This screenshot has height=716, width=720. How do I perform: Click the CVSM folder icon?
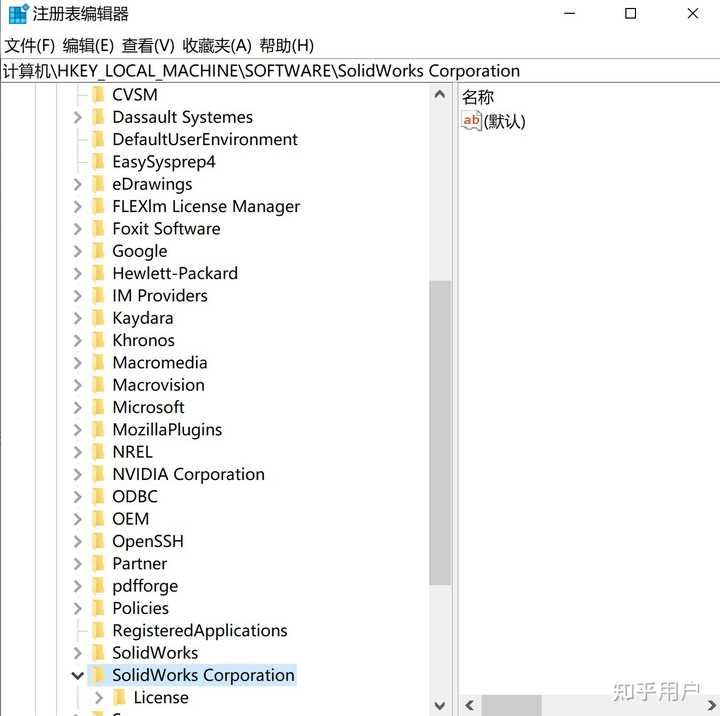(x=98, y=95)
